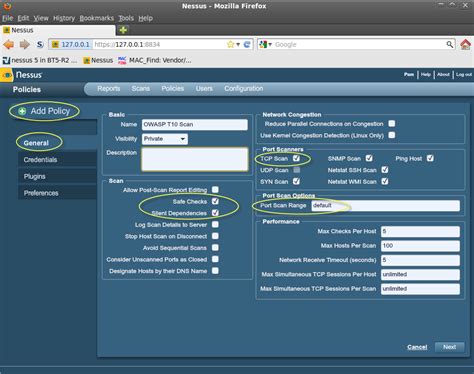Switch to the Reports tab in Nessus
The width and height of the screenshot is (474, 374).
tap(109, 89)
